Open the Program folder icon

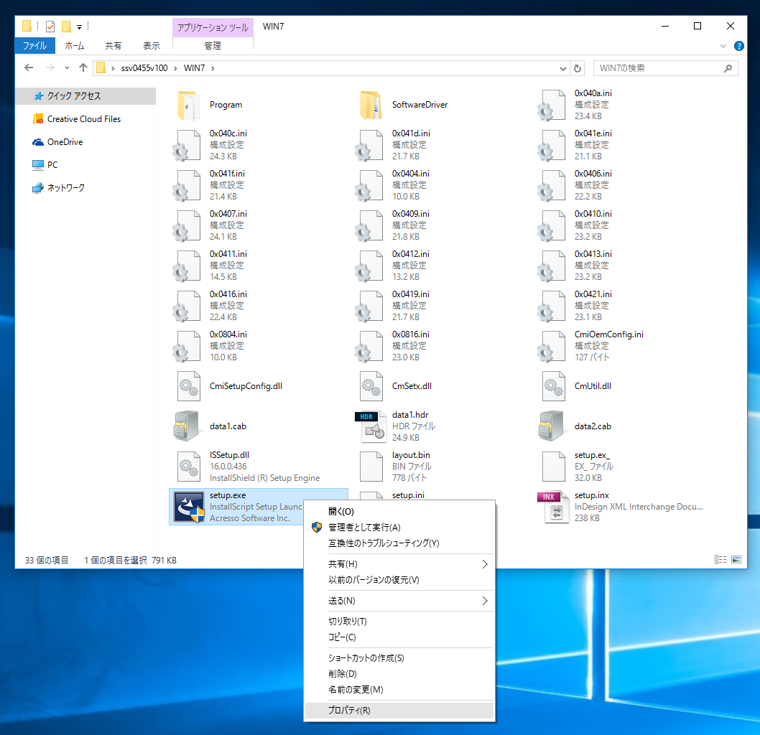tap(188, 105)
